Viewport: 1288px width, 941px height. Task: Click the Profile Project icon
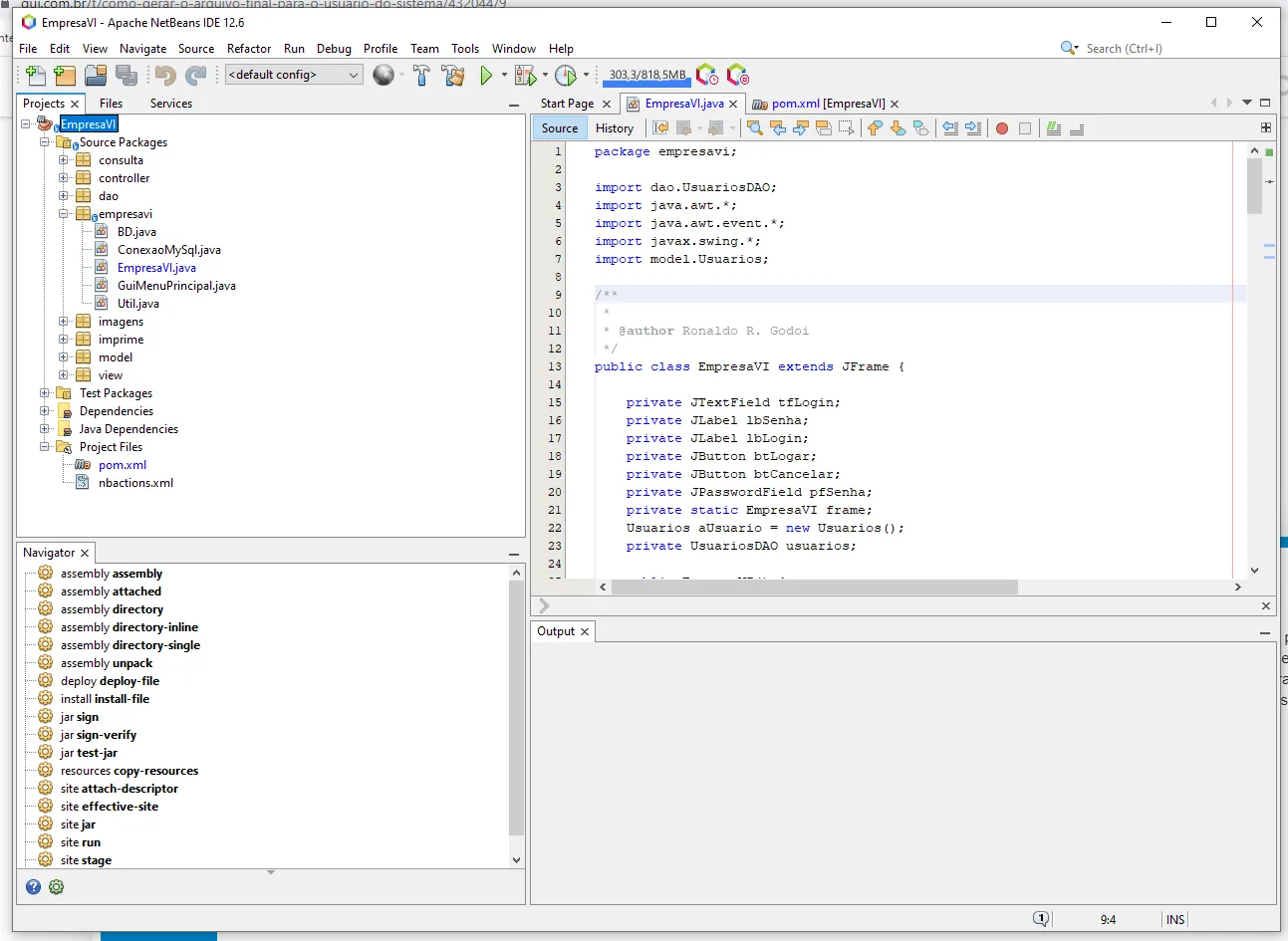coord(565,75)
